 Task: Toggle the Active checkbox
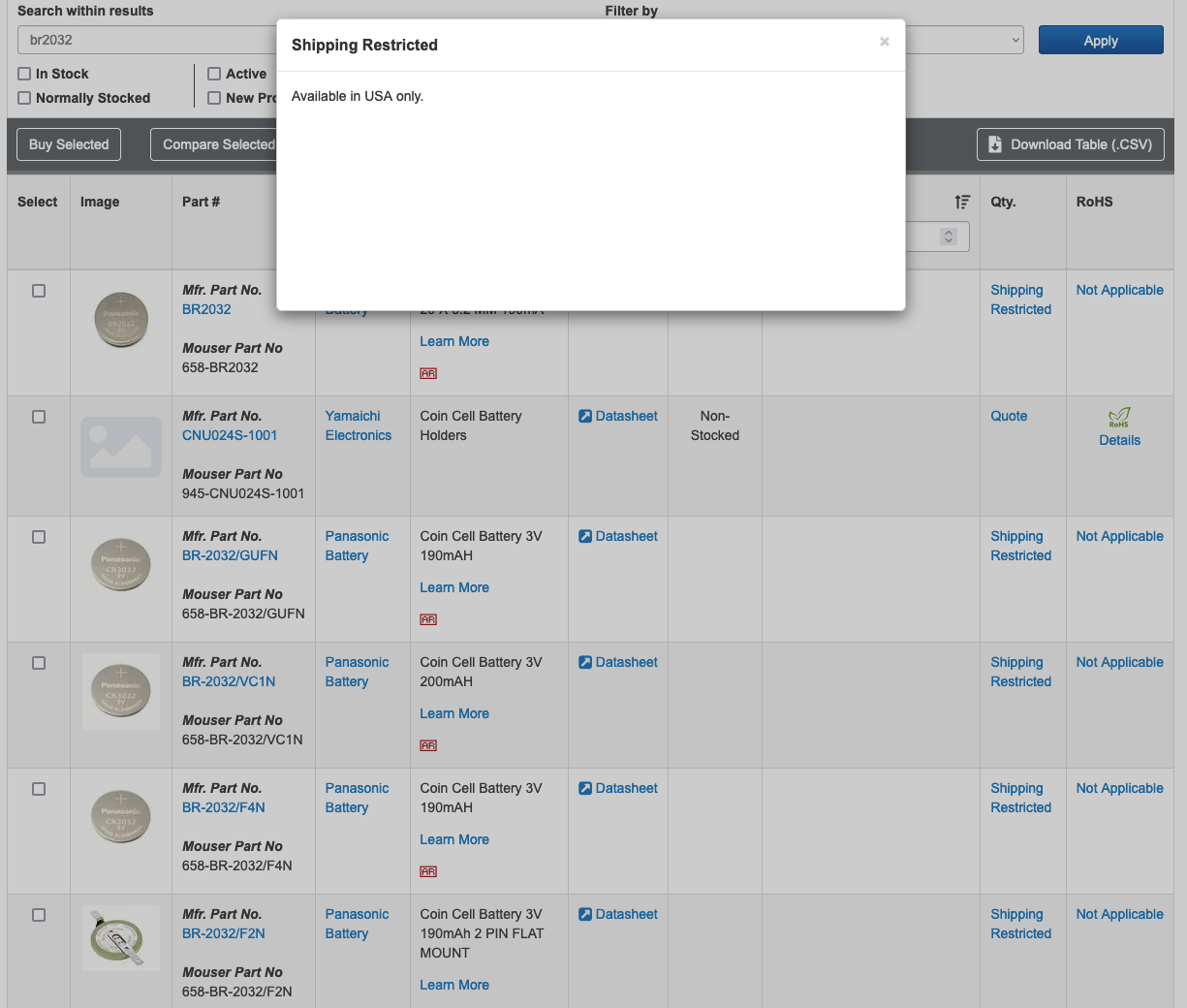coord(214,74)
